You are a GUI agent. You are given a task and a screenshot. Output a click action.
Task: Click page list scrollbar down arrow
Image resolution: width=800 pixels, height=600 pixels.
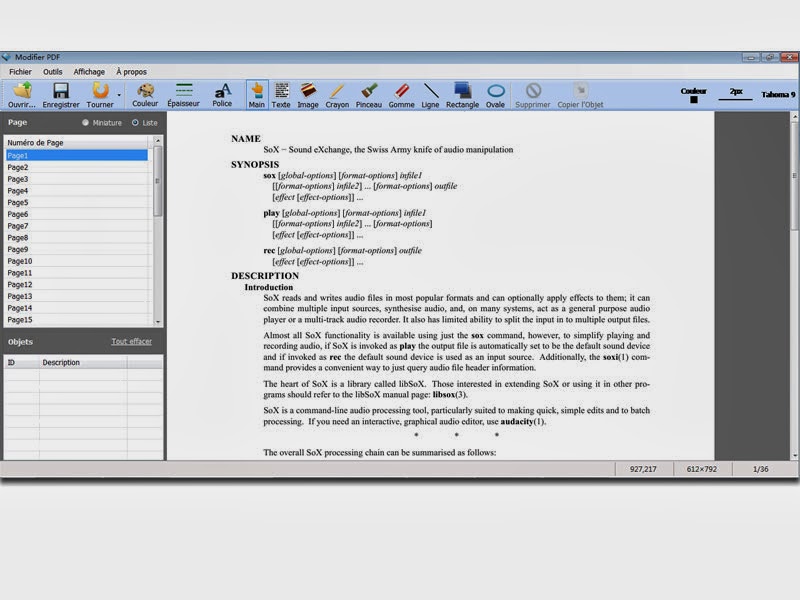pos(158,322)
